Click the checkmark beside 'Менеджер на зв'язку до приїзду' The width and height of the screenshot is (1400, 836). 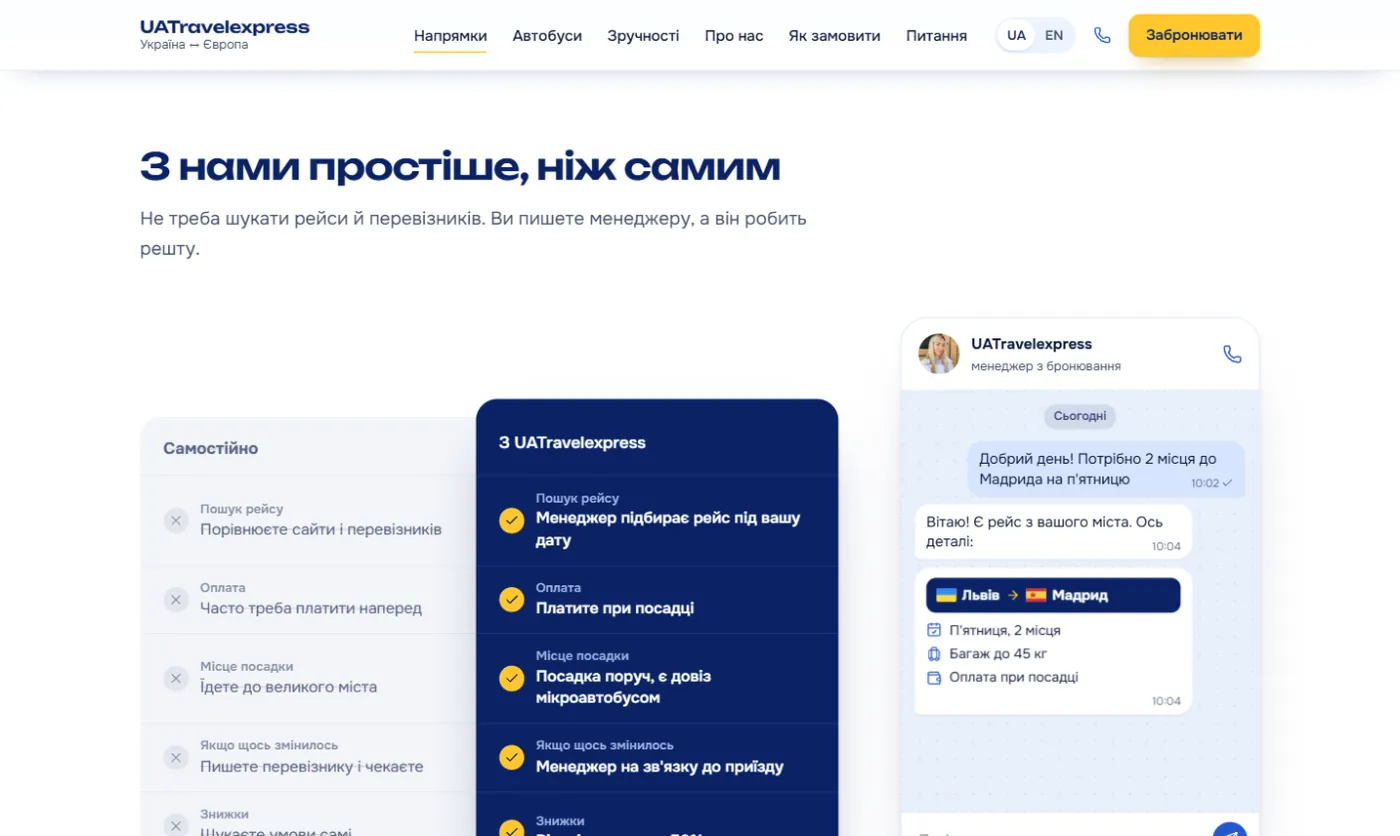512,757
